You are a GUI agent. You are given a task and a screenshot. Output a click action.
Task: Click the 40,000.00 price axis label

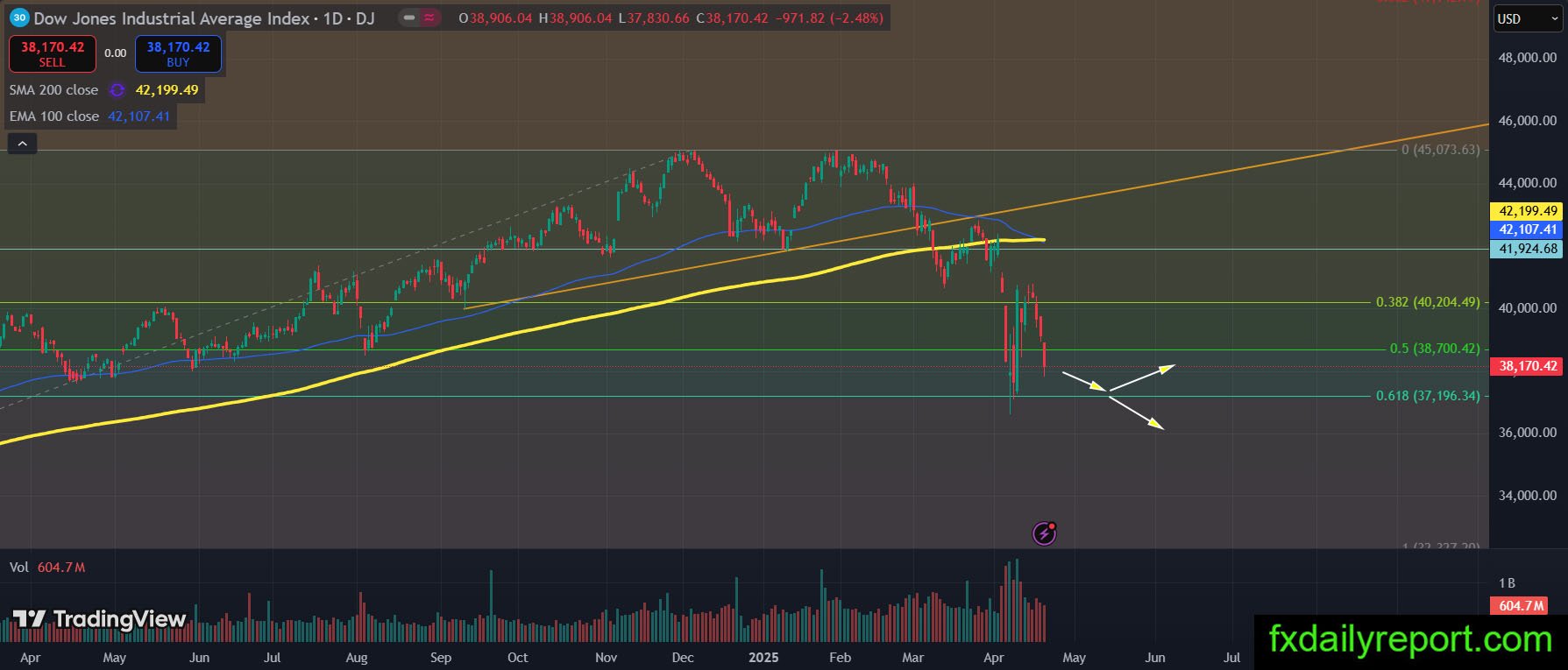pyautogui.click(x=1528, y=308)
